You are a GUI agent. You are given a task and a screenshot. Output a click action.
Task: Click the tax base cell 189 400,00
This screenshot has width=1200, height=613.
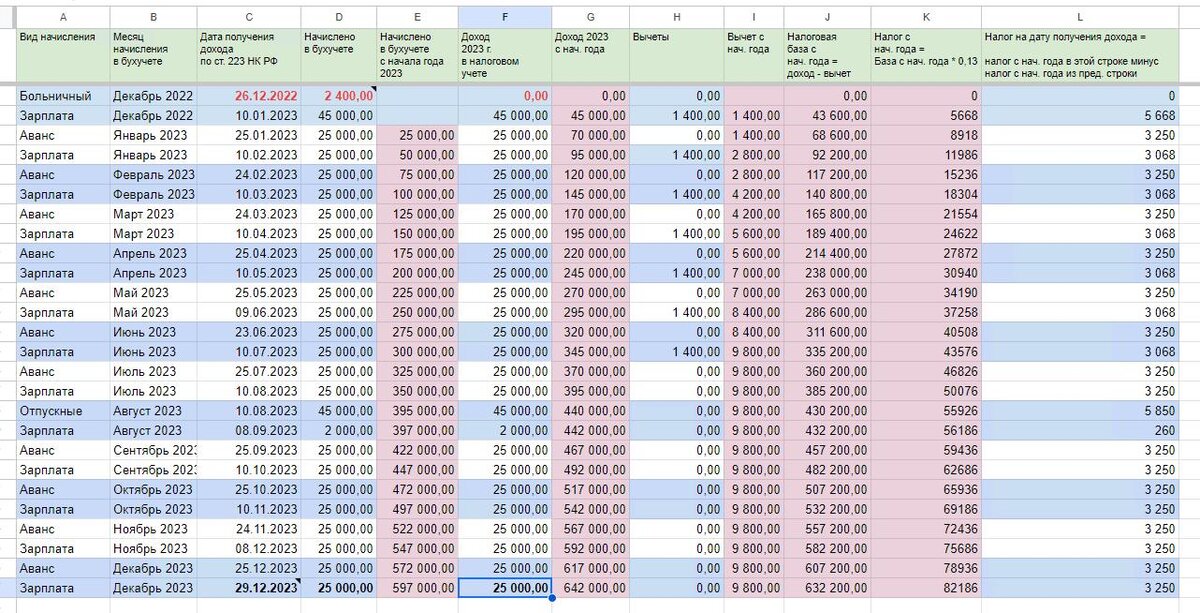(x=827, y=234)
